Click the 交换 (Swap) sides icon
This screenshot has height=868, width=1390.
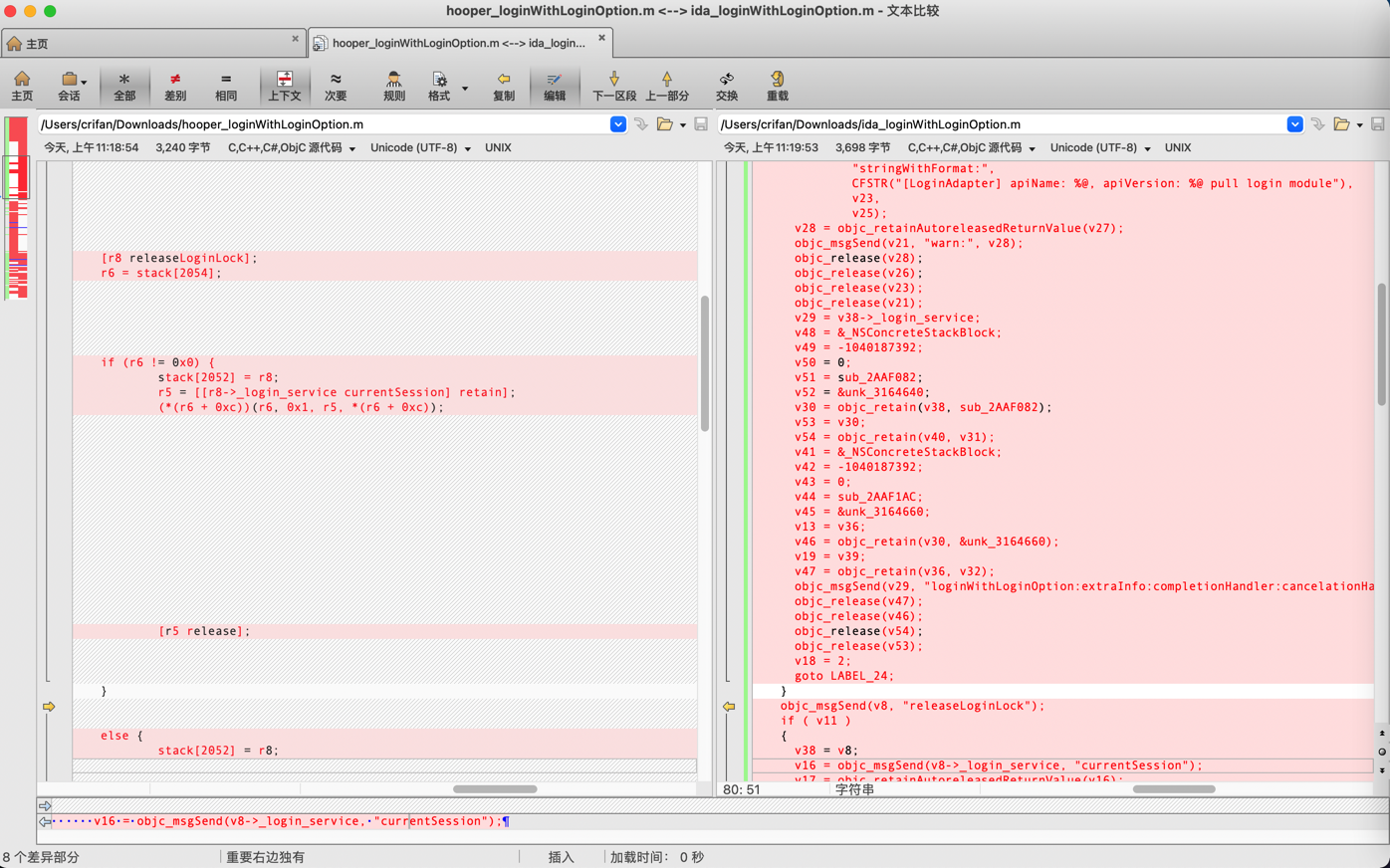tap(727, 86)
